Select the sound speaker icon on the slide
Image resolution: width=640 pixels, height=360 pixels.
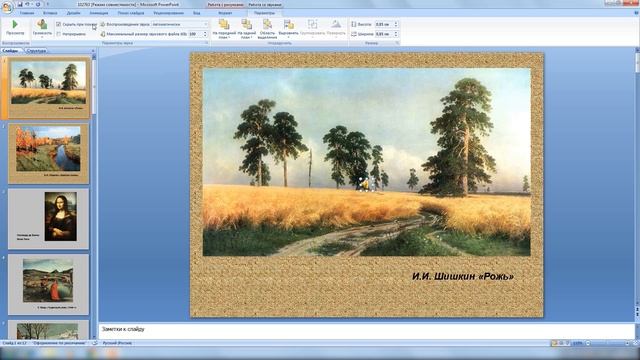click(x=364, y=184)
